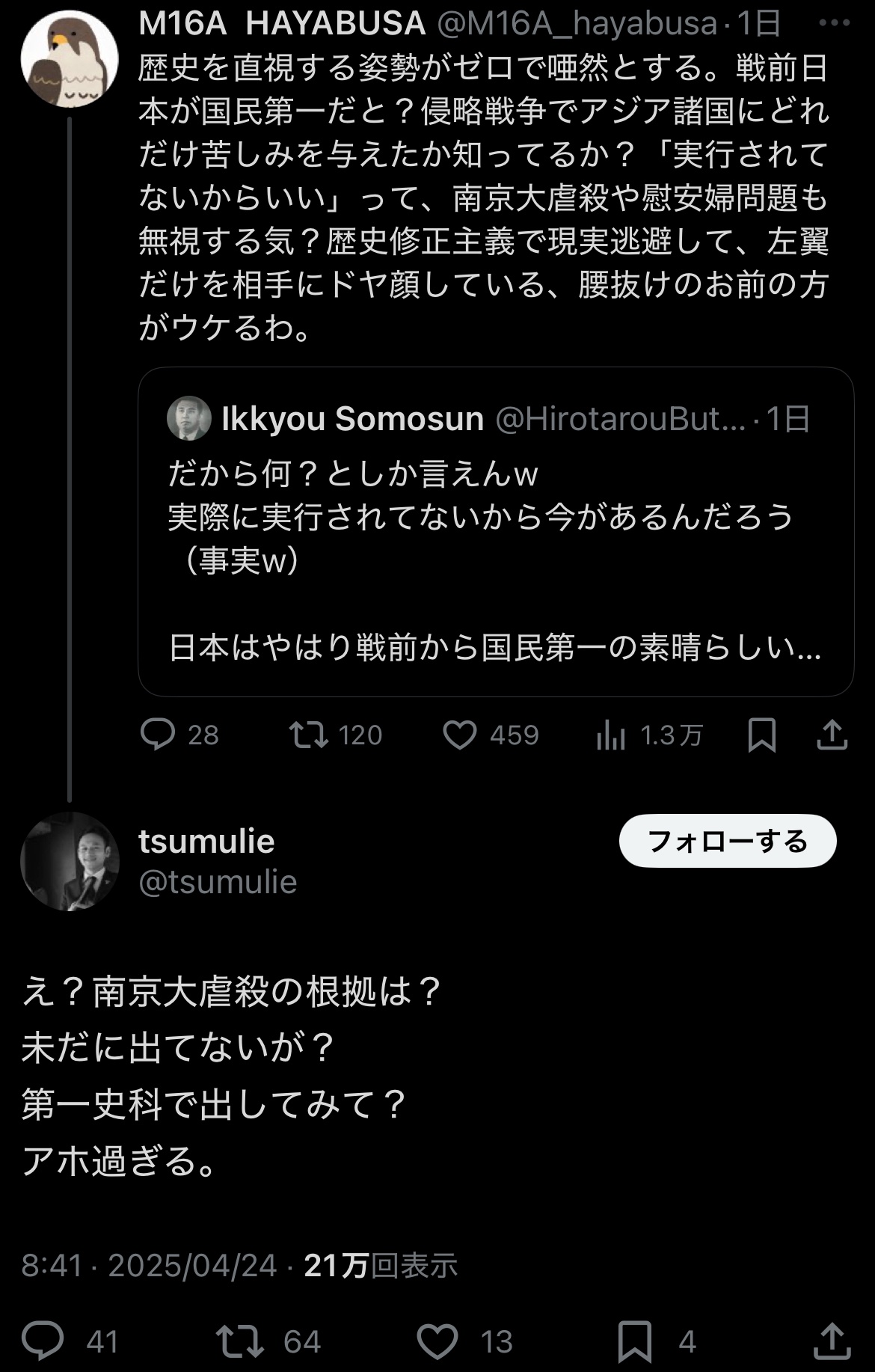Open M16A HAYABUSA's owl profile picture
Viewport: 875px width, 1372px height.
pyautogui.click(x=69, y=58)
